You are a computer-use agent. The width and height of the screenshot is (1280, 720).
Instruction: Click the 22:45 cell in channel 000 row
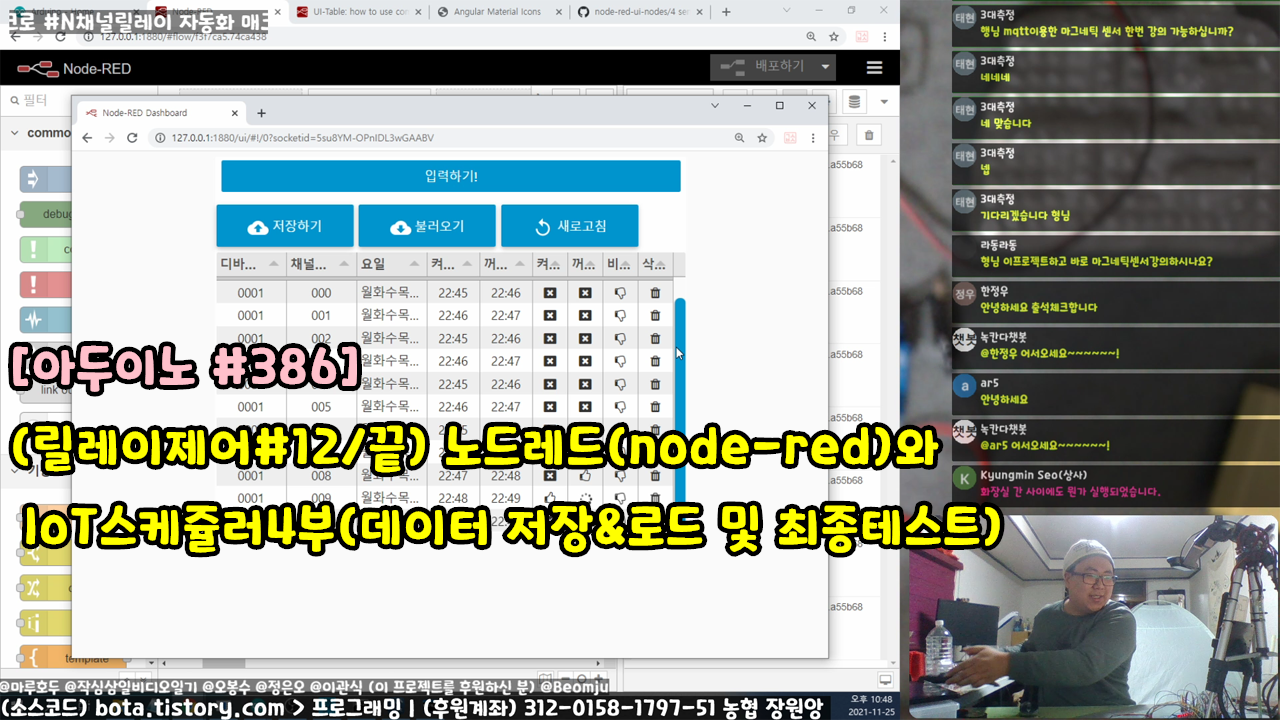(453, 293)
